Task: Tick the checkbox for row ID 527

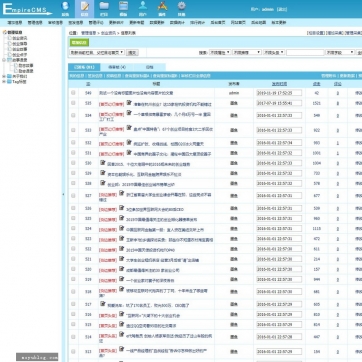Action: [x=73, y=196]
